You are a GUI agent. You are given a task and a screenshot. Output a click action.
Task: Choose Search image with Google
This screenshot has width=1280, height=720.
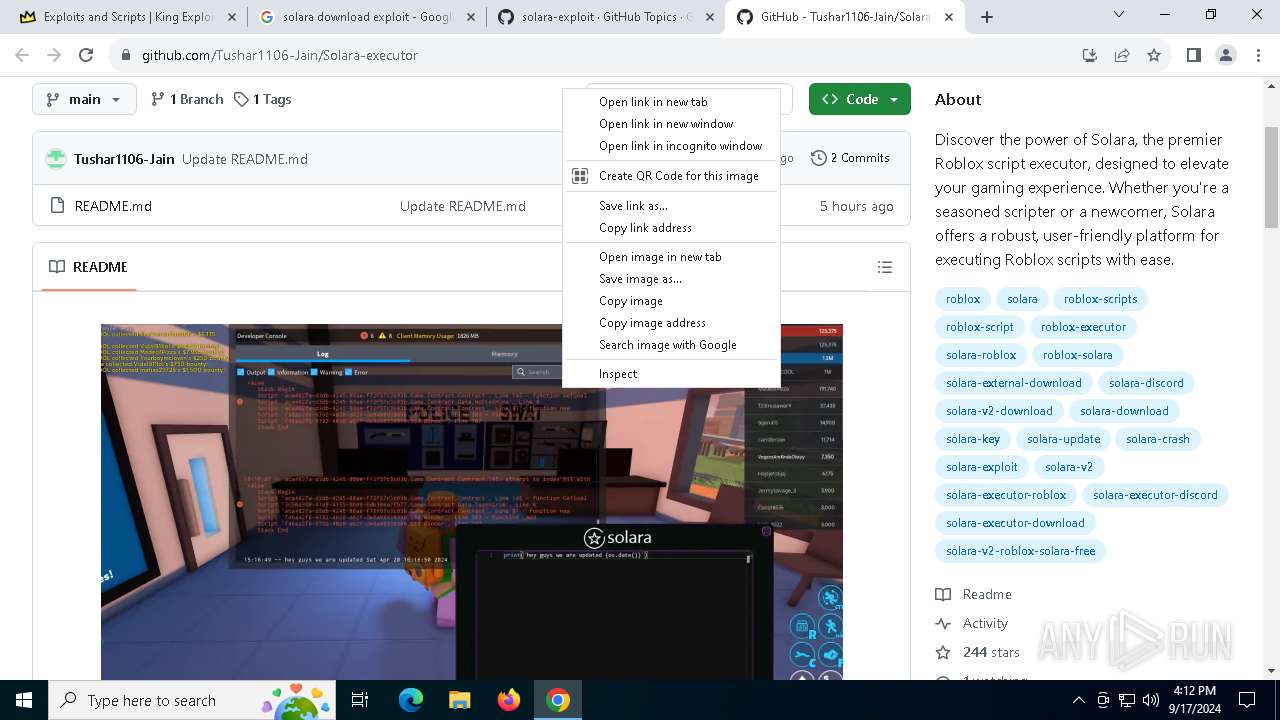pos(671,345)
